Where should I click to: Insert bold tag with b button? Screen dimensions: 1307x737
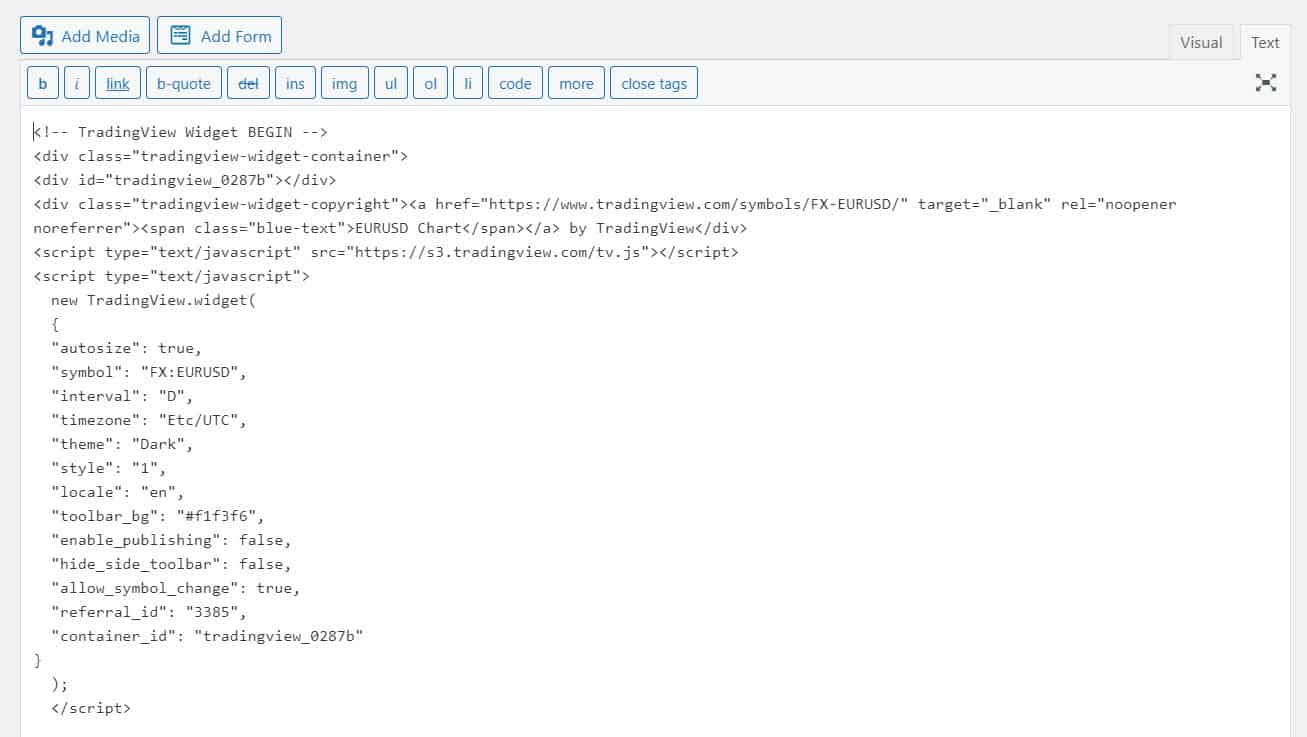coord(42,83)
